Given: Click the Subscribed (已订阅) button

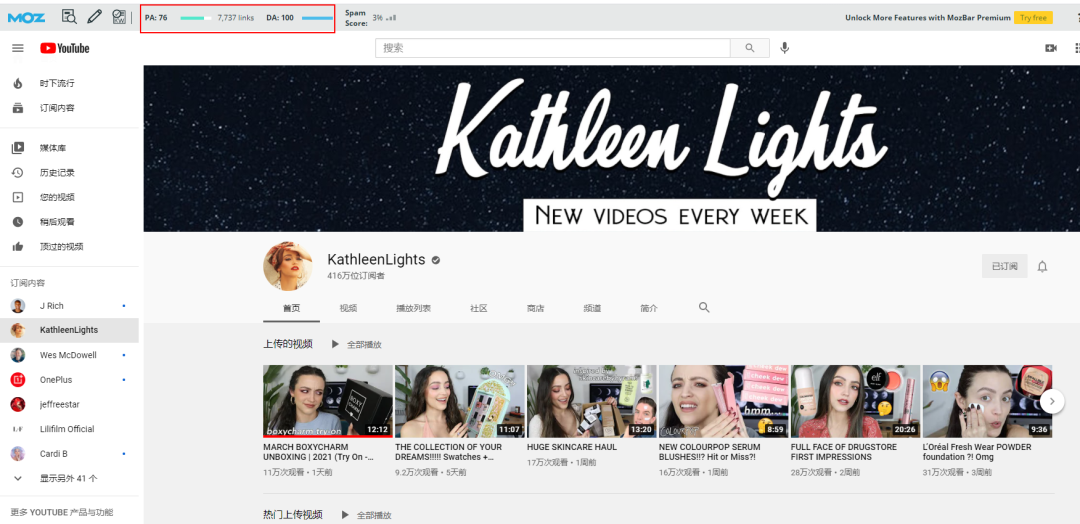Looking at the screenshot, I should click(1004, 266).
